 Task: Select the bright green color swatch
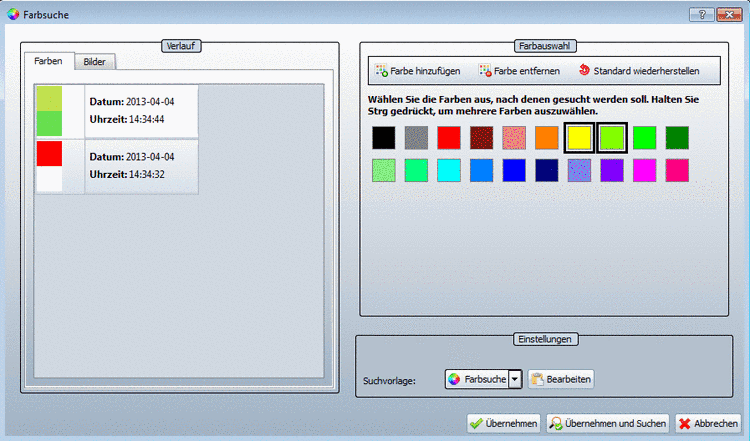[x=644, y=138]
